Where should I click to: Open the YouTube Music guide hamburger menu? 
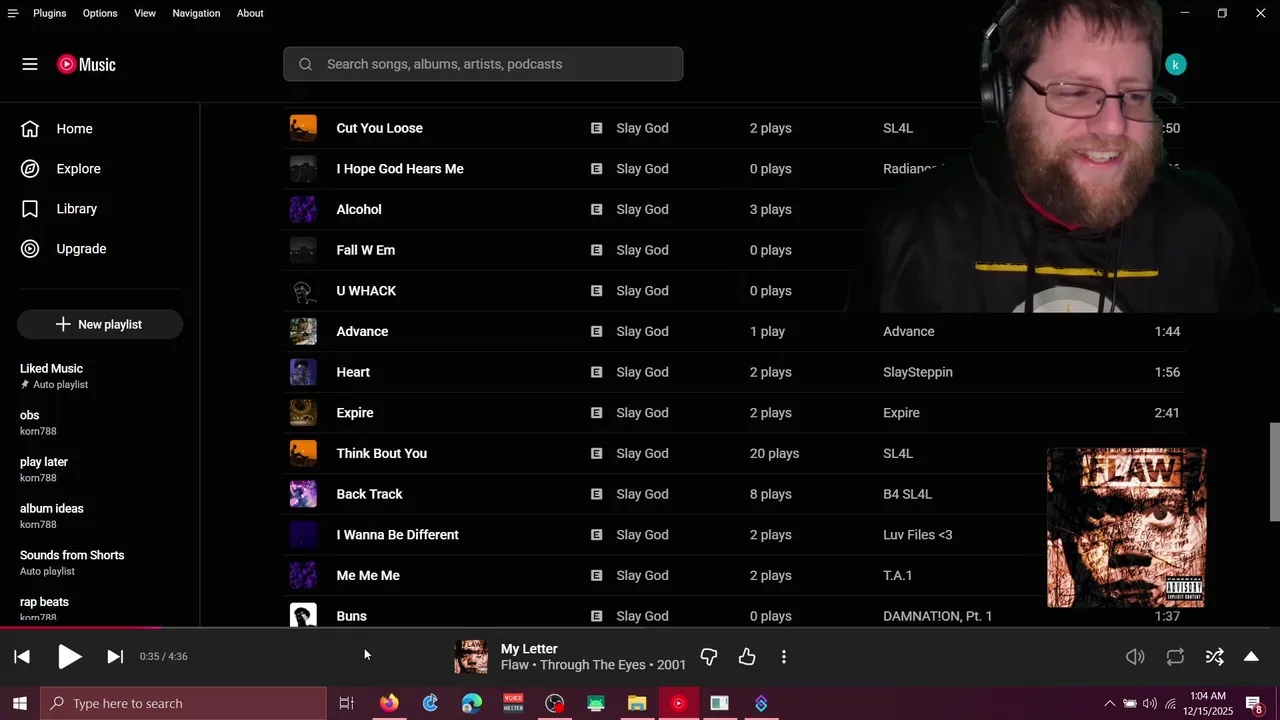tap(30, 64)
